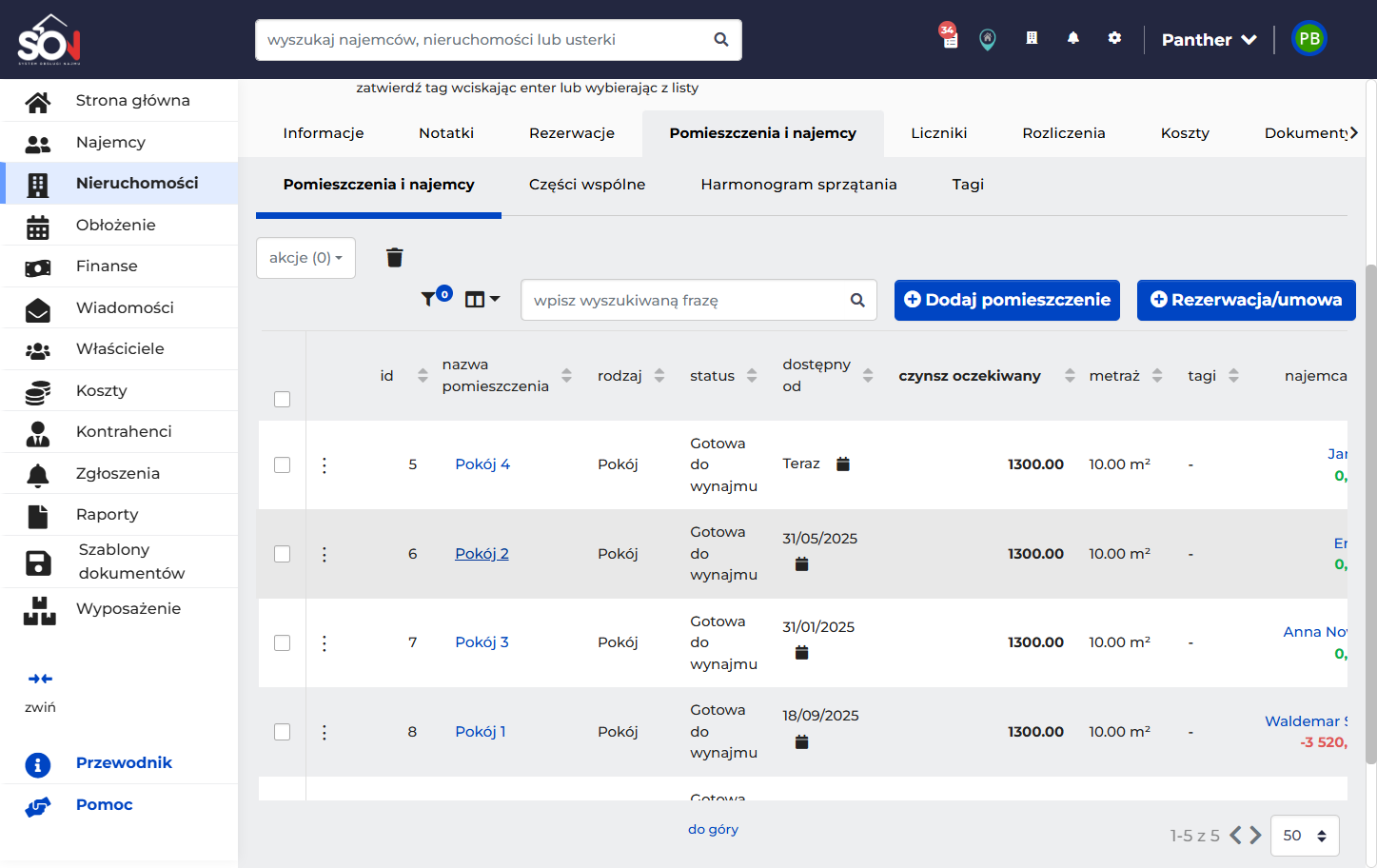Sort table by id column
The image size is (1377, 868).
[x=423, y=375]
